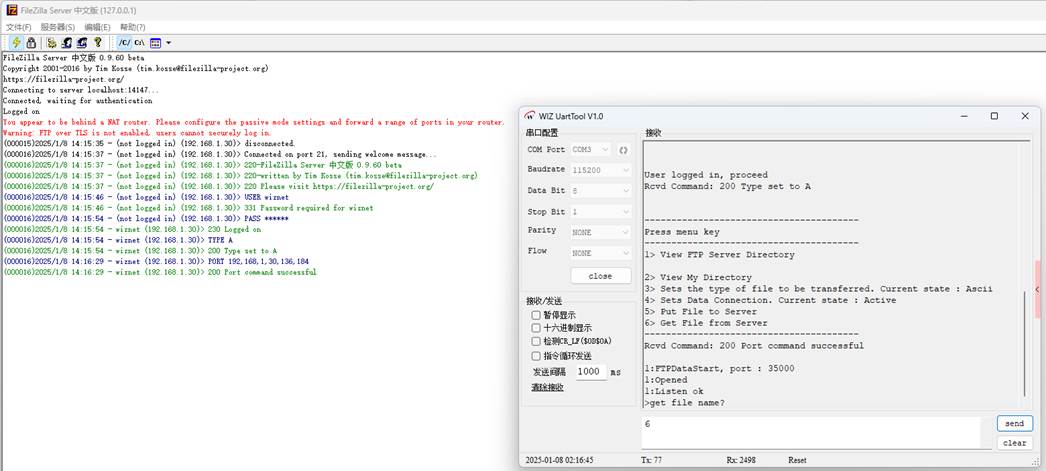The width and height of the screenshot is (1046, 471).
Task: Toggle the 十六进制显示 checkbox
Action: pos(537,328)
